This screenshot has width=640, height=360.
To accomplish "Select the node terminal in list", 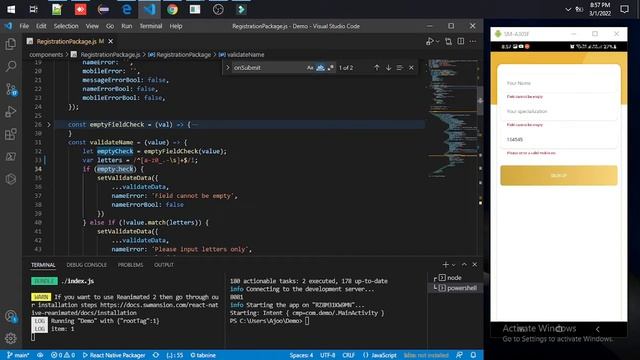I will click(455, 278).
